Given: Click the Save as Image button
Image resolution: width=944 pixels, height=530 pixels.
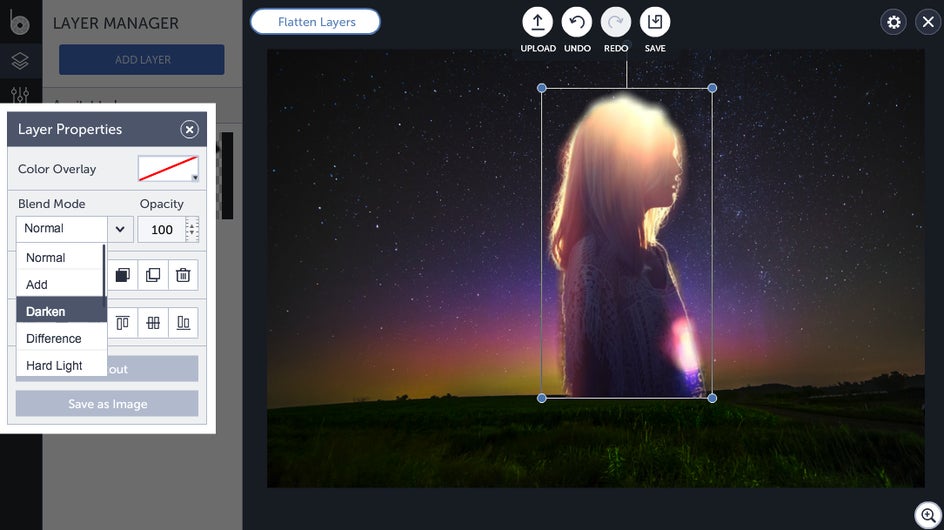Looking at the screenshot, I should (x=107, y=404).
